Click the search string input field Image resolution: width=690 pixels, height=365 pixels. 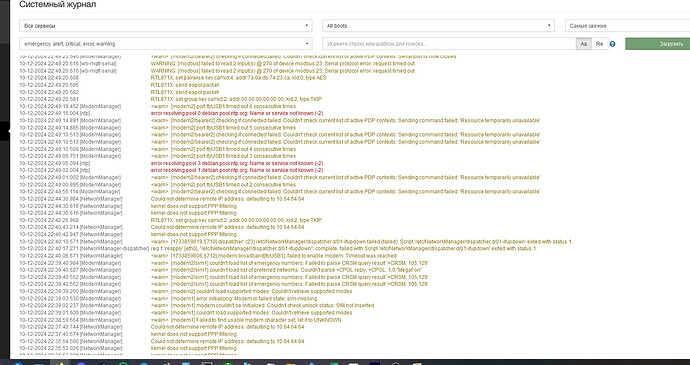(449, 44)
